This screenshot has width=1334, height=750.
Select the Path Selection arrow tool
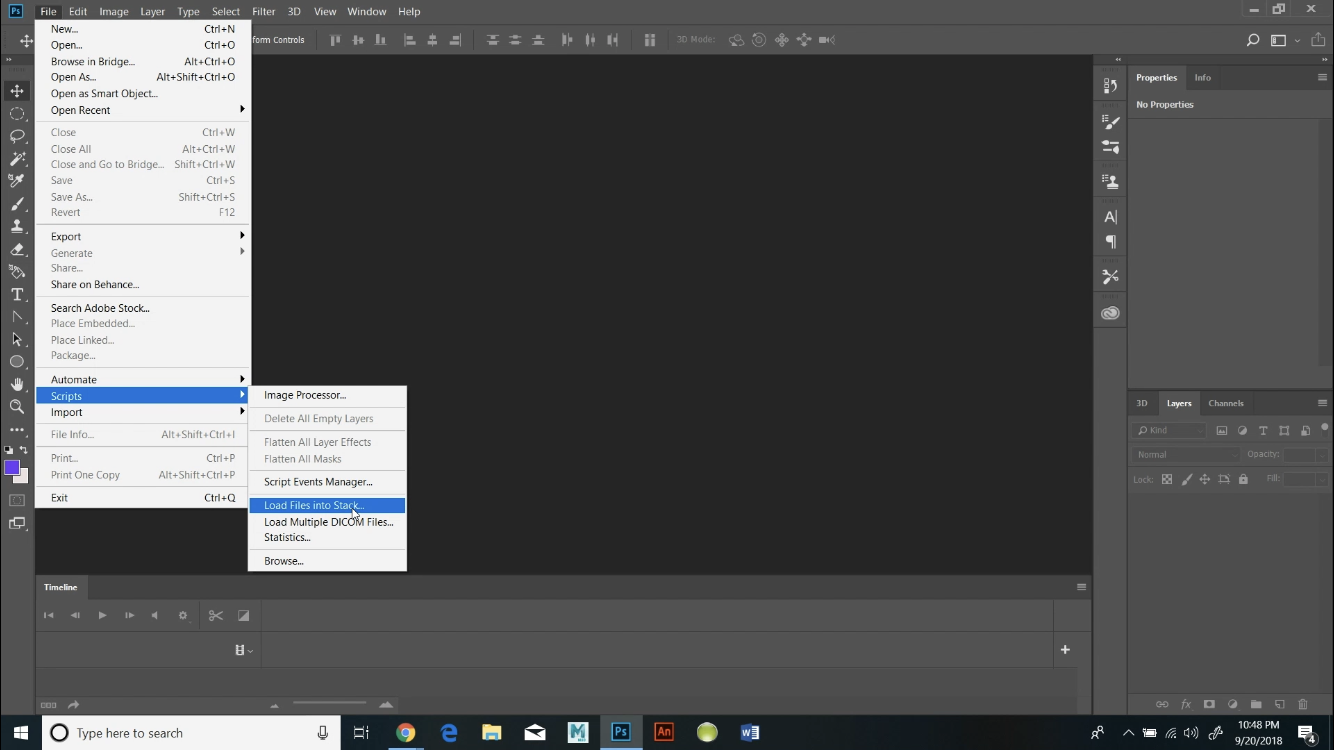click(17, 339)
